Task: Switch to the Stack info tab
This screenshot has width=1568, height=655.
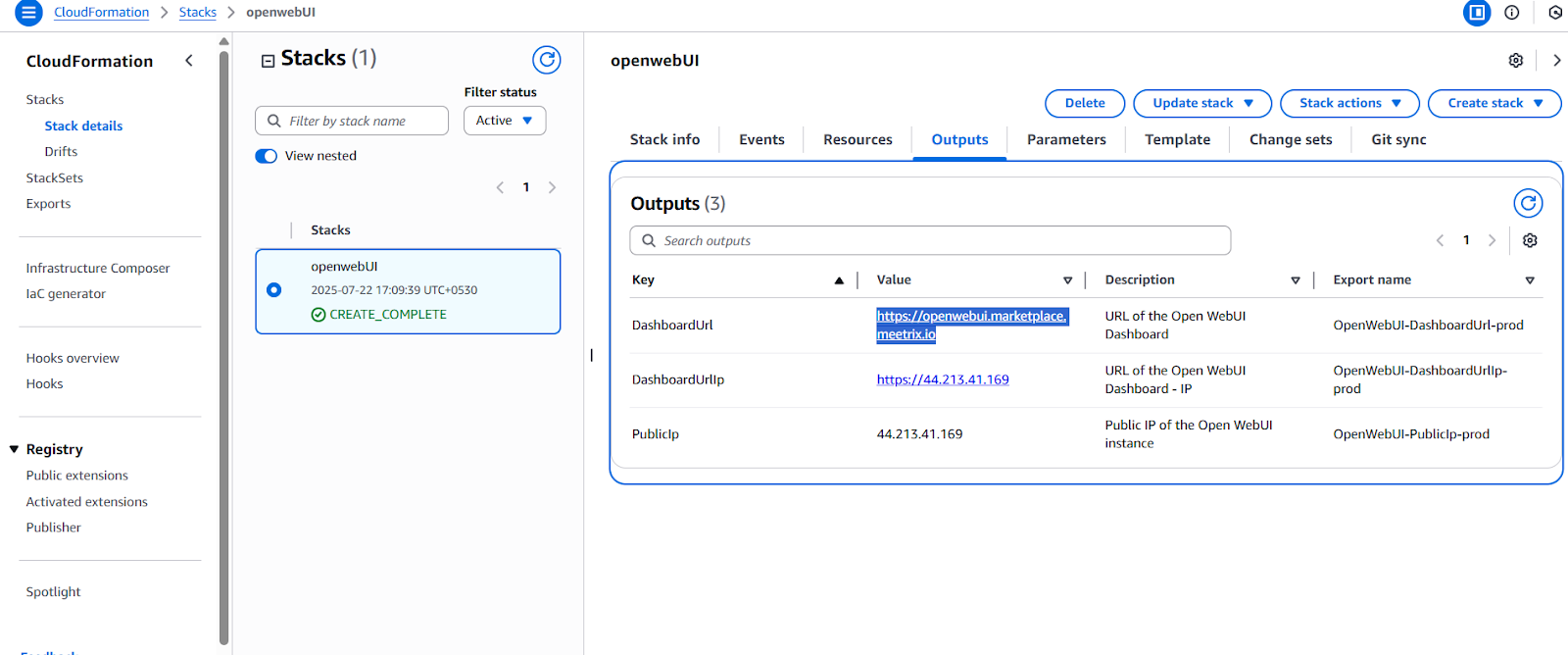Action: [664, 139]
